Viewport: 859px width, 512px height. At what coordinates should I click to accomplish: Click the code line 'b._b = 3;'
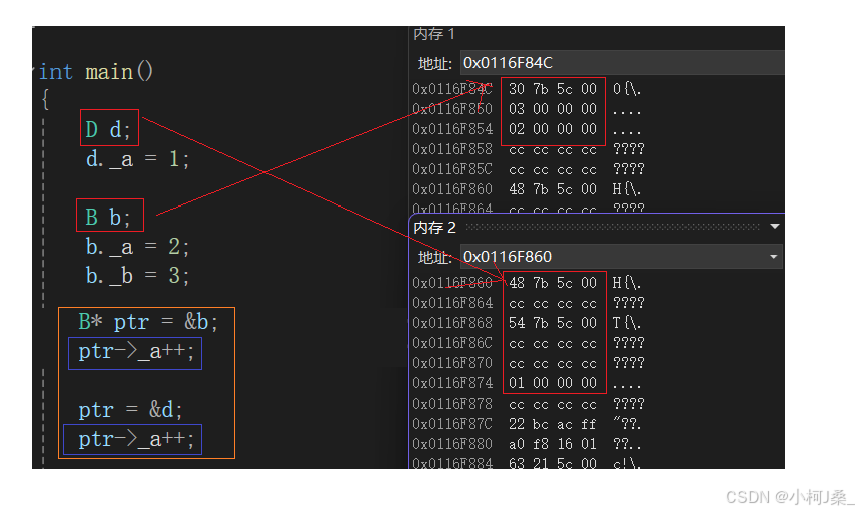click(x=138, y=275)
